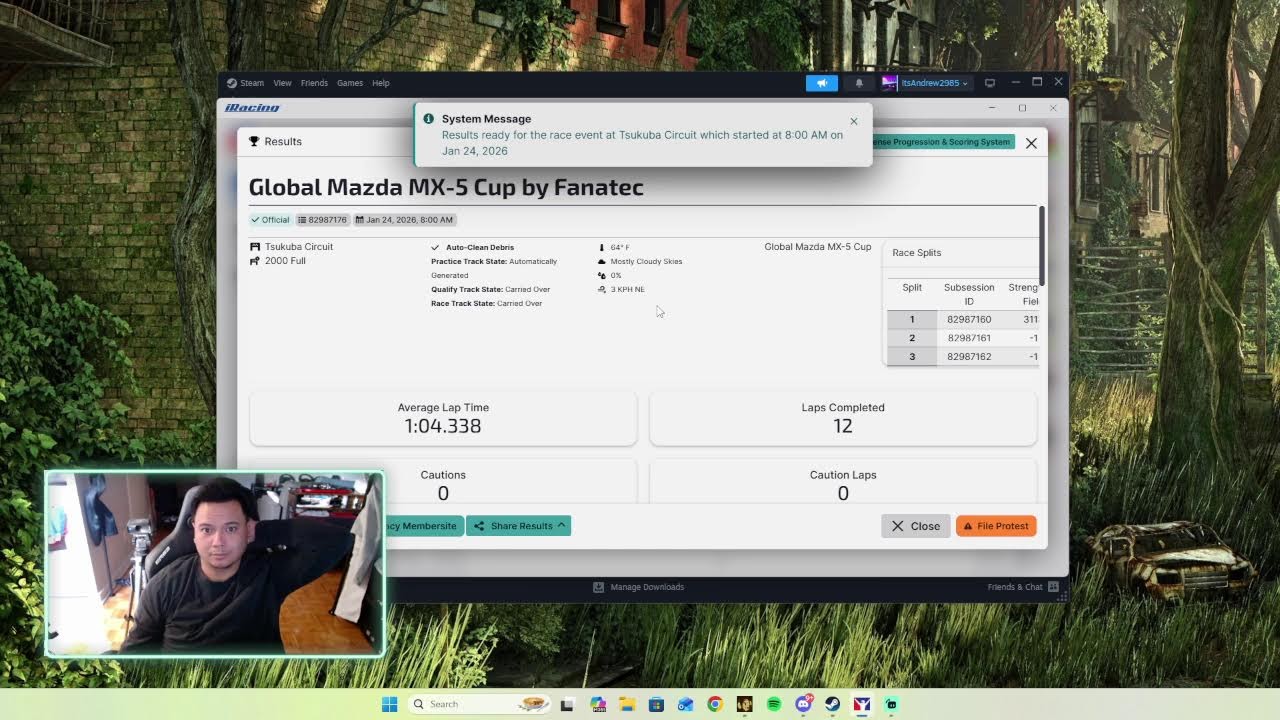This screenshot has height=720, width=1280.
Task: Click the webcam overlay thumbnail
Action: pos(214,564)
